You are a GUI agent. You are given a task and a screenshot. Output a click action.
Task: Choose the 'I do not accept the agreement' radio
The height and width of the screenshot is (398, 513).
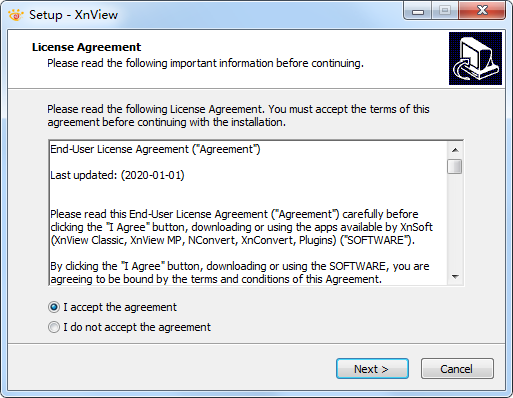[54, 327]
